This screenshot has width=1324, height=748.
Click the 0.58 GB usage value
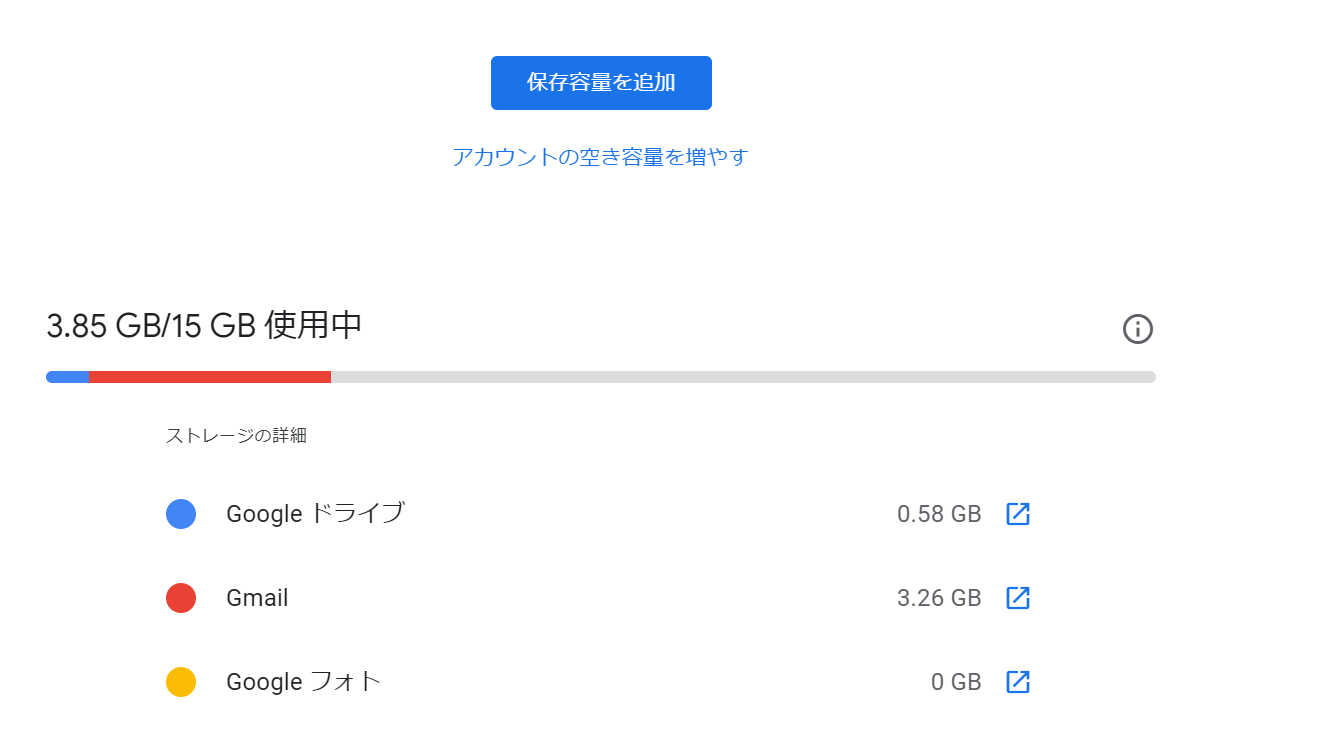tap(939, 514)
